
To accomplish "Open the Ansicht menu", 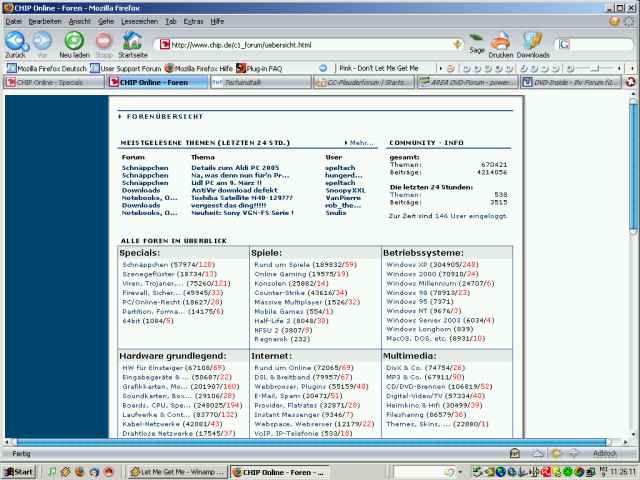I will [80, 21].
